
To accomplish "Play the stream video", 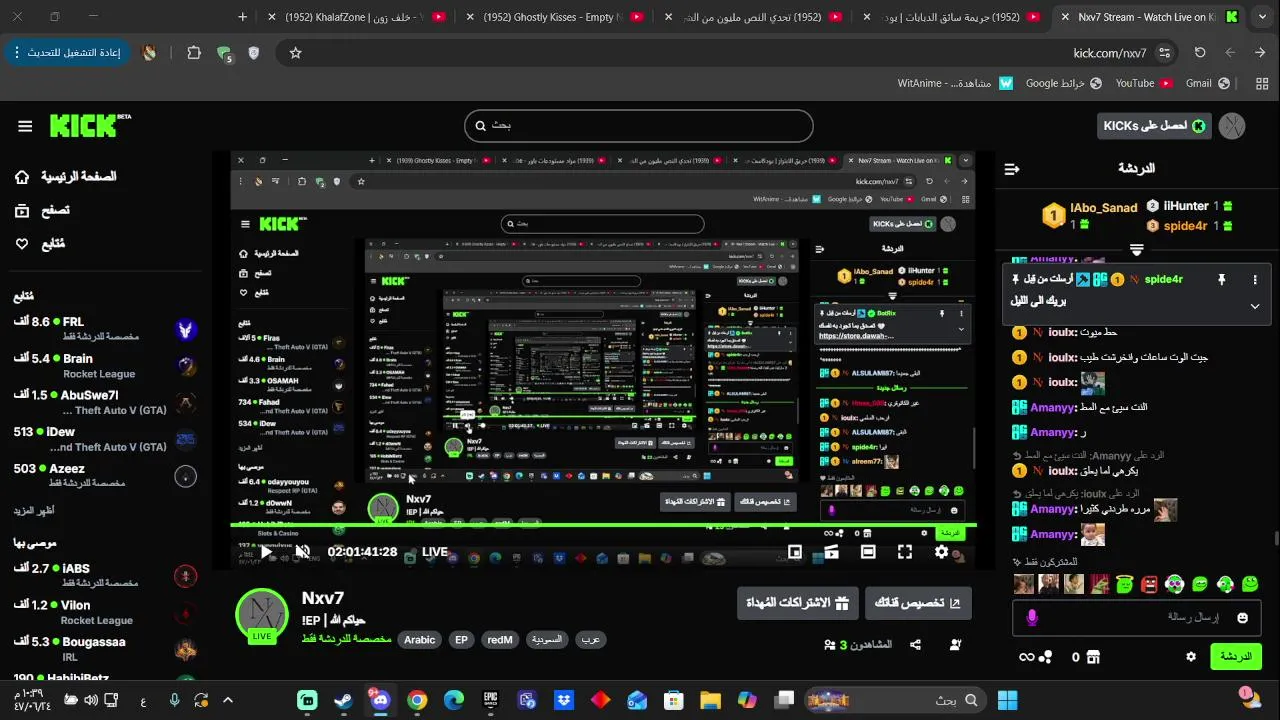I will [266, 551].
